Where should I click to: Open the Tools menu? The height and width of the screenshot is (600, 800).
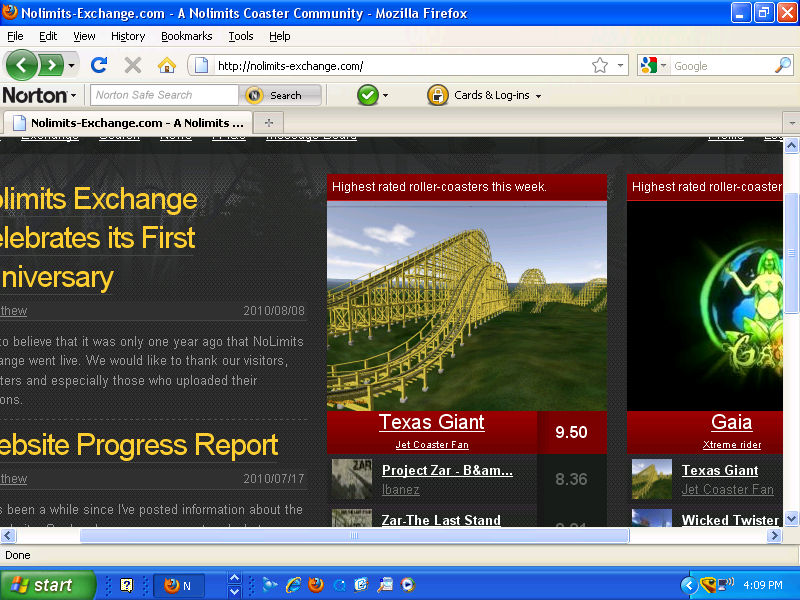[x=241, y=36]
